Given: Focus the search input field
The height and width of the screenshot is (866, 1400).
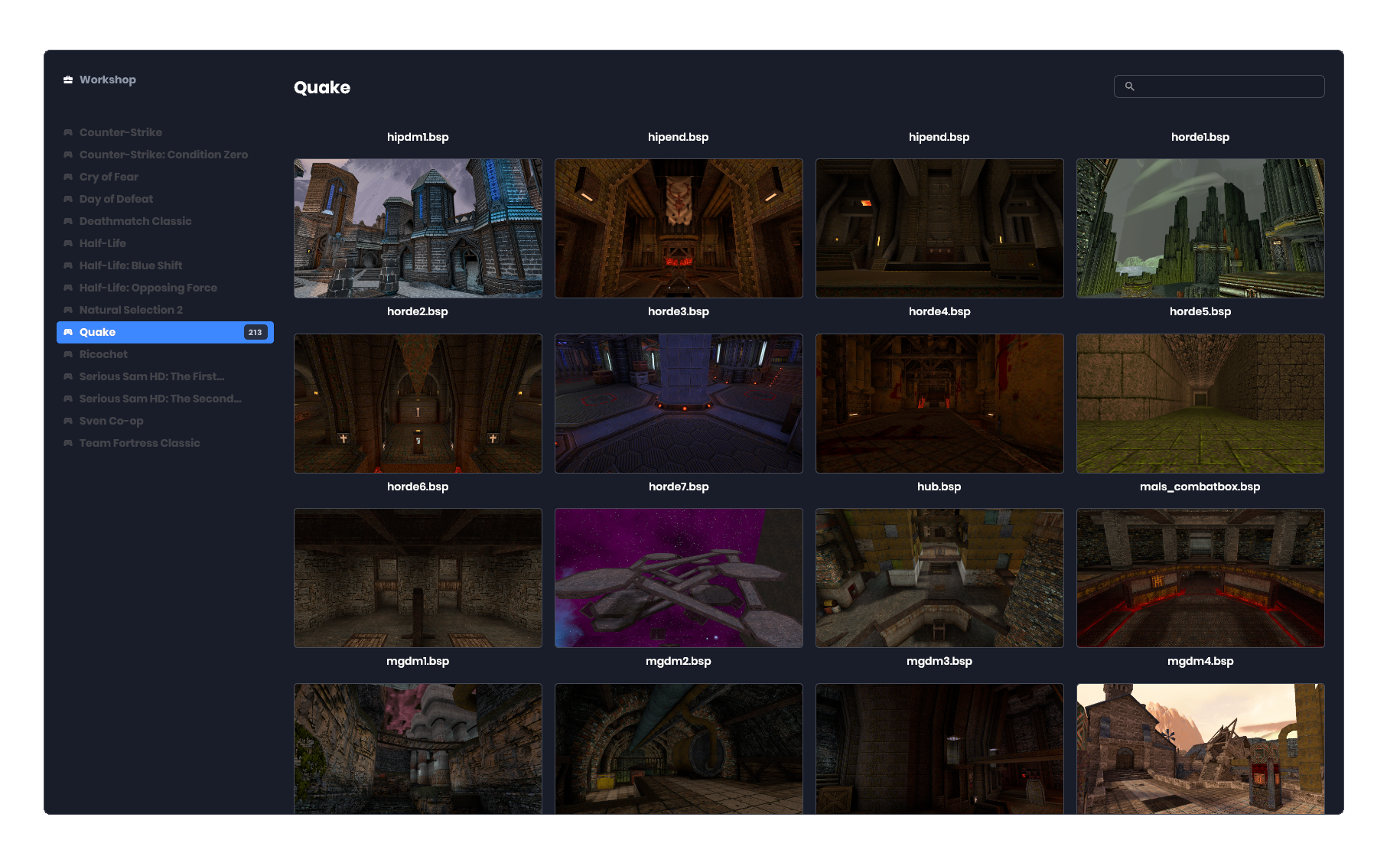Looking at the screenshot, I should [x=1219, y=86].
